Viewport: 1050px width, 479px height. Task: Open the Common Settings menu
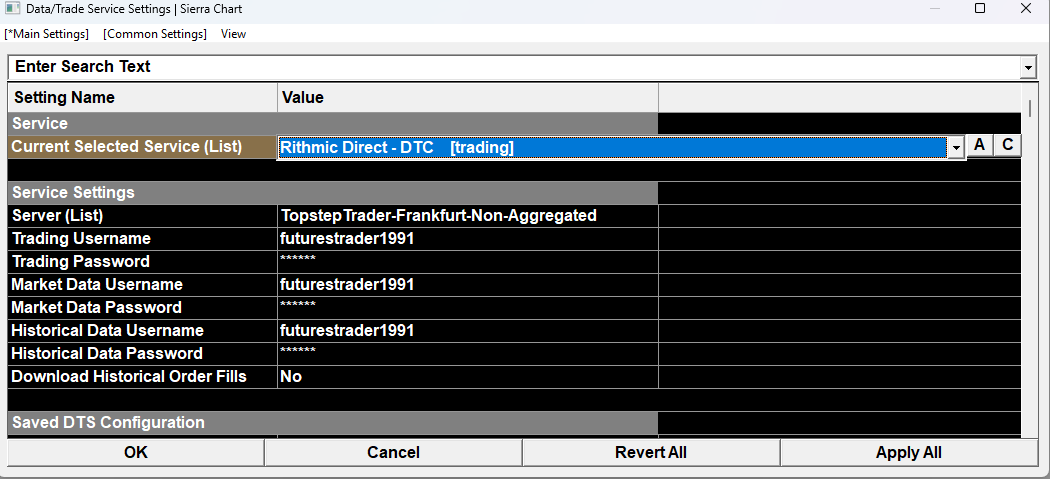tap(155, 34)
